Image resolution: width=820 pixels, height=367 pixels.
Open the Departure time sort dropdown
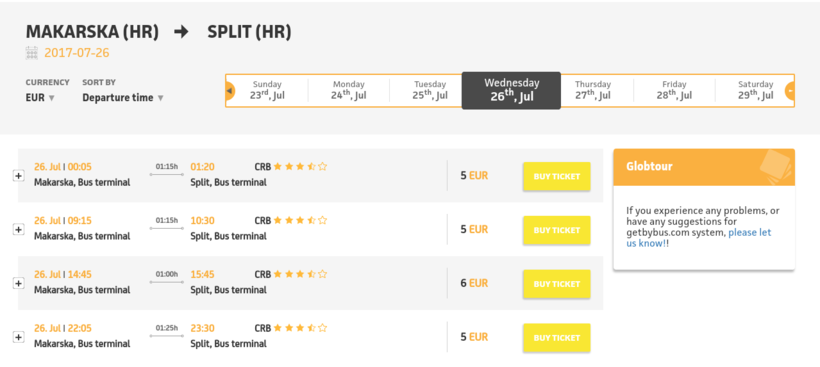(x=123, y=98)
